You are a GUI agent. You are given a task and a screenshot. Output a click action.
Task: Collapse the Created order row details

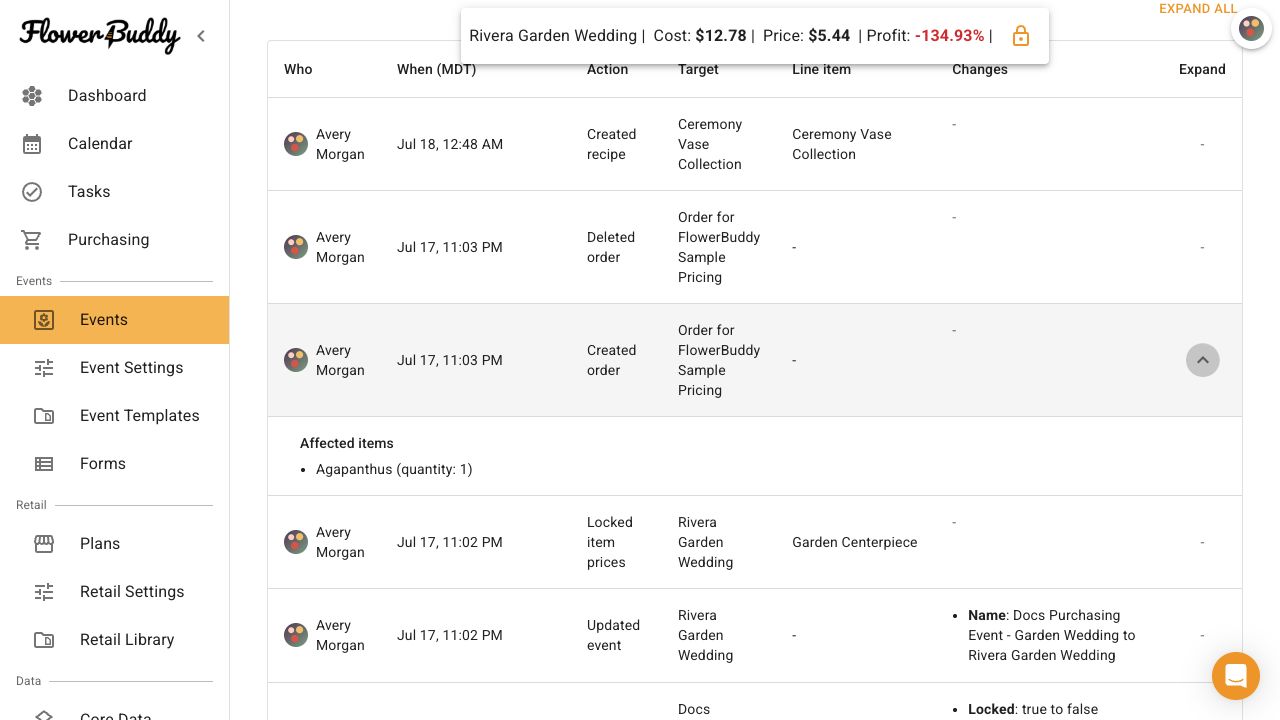click(1203, 360)
